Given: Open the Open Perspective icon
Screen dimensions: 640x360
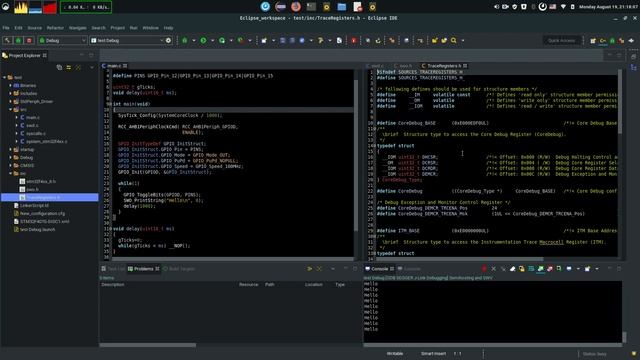Looking at the screenshot, I should click(x=593, y=40).
